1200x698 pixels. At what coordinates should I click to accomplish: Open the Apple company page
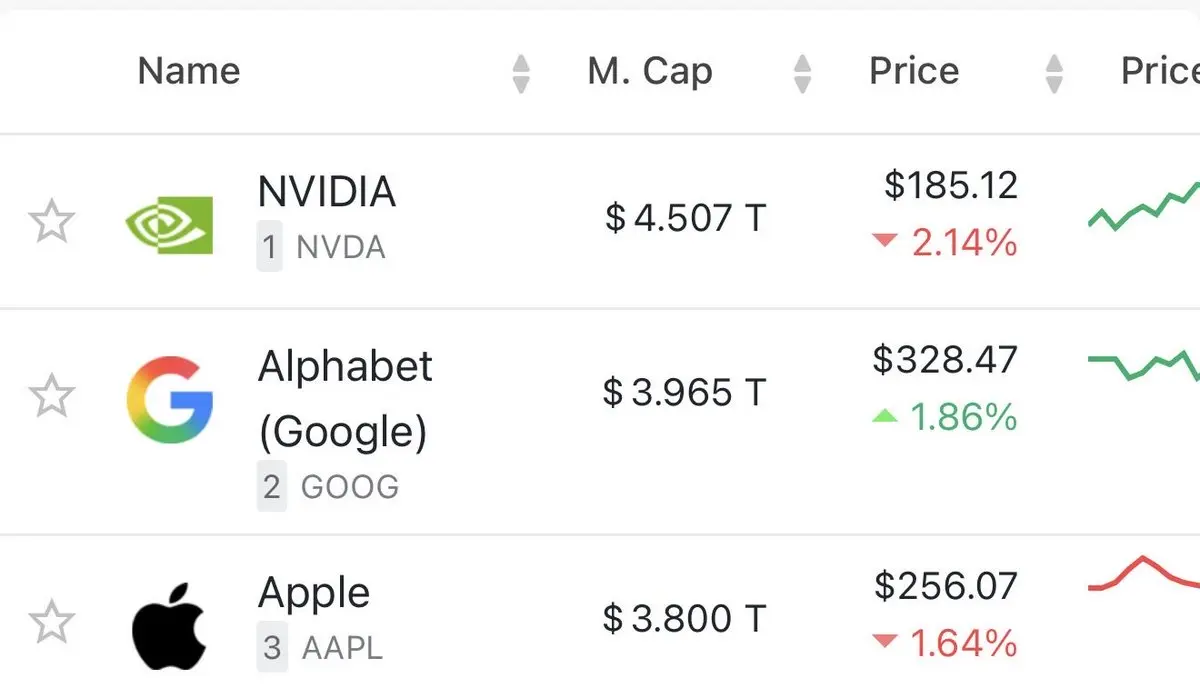tap(314, 594)
